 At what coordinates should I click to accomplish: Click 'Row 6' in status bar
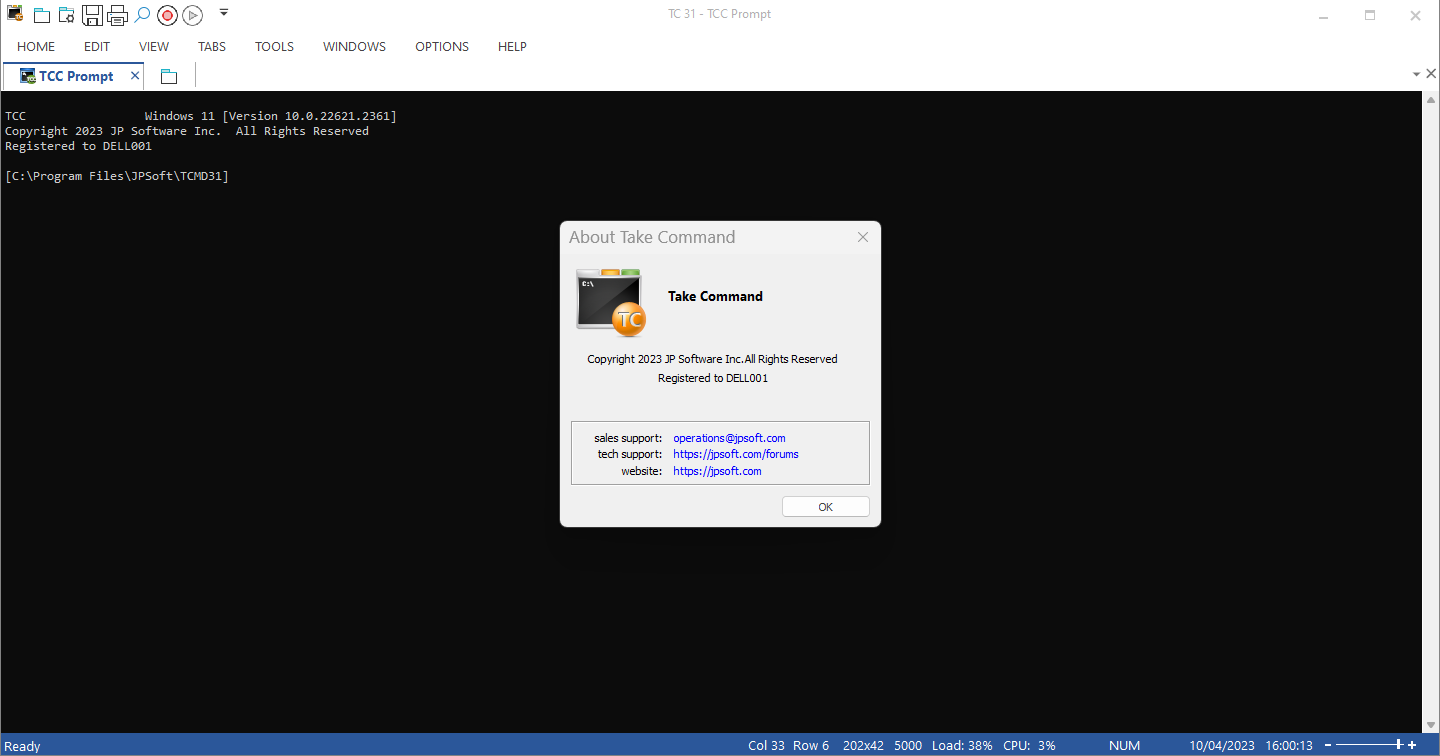tap(811, 745)
